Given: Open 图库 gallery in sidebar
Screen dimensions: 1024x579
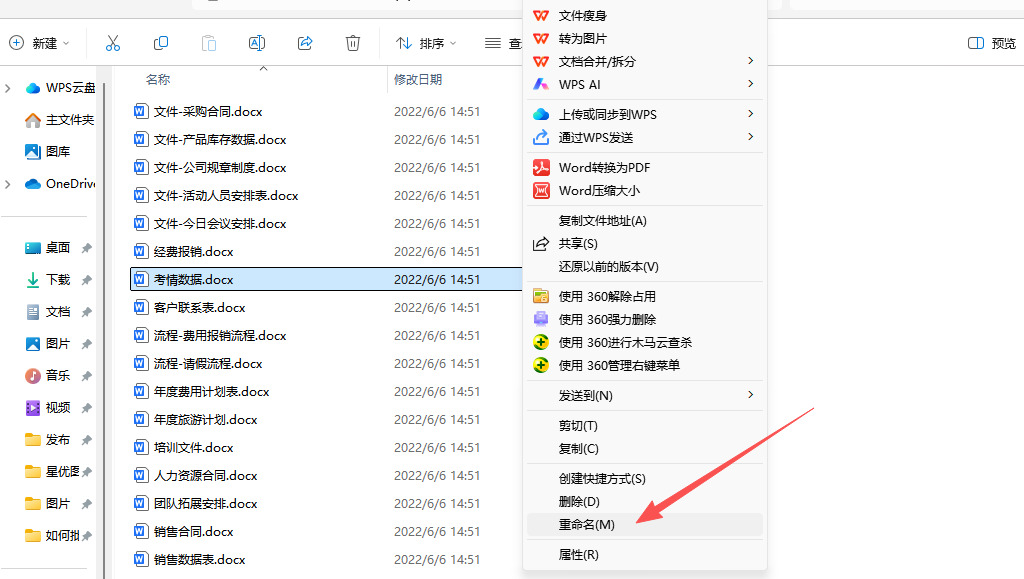Looking at the screenshot, I should click(x=48, y=151).
